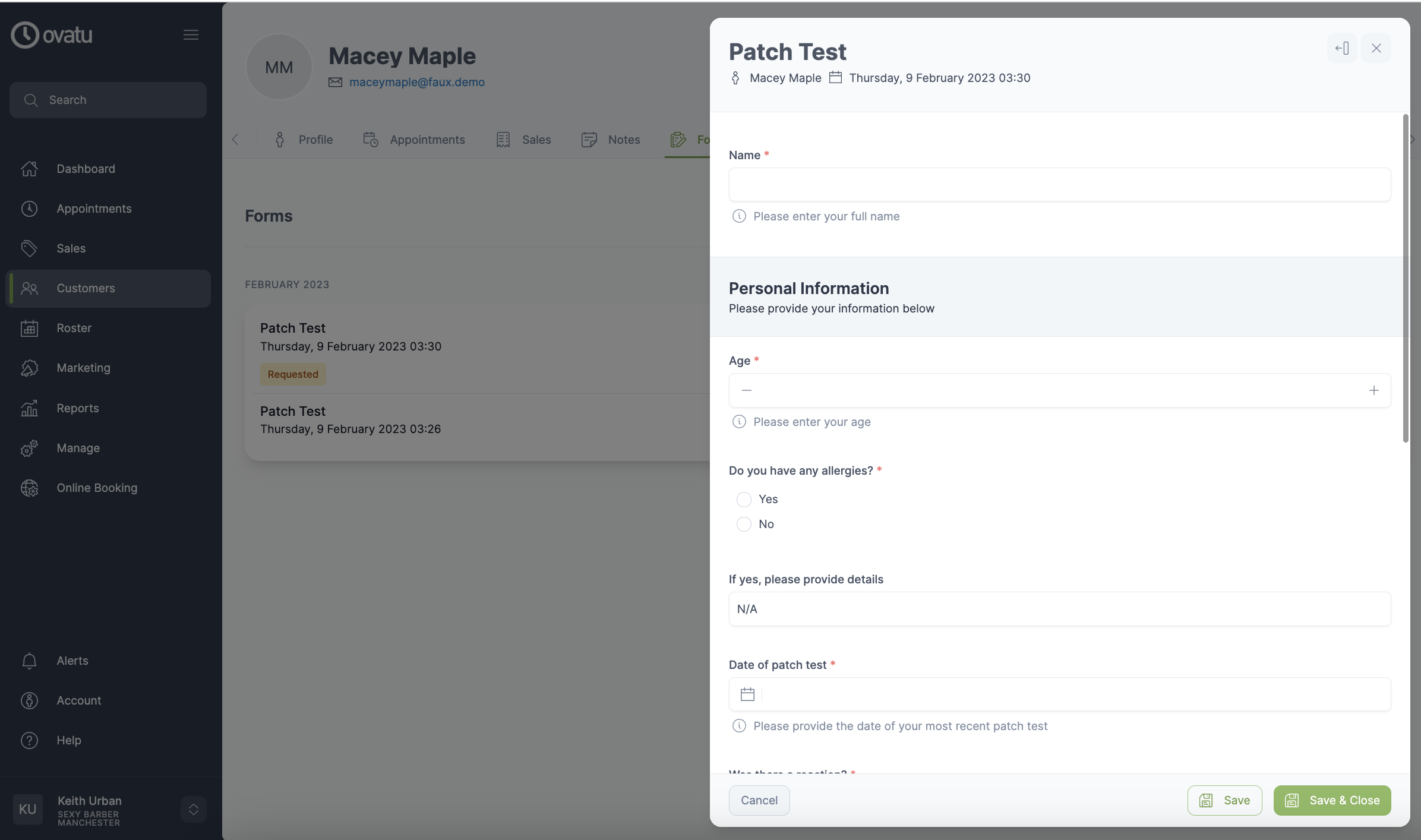Collapse the panel using the arrow-into-panel icon

[1342, 48]
